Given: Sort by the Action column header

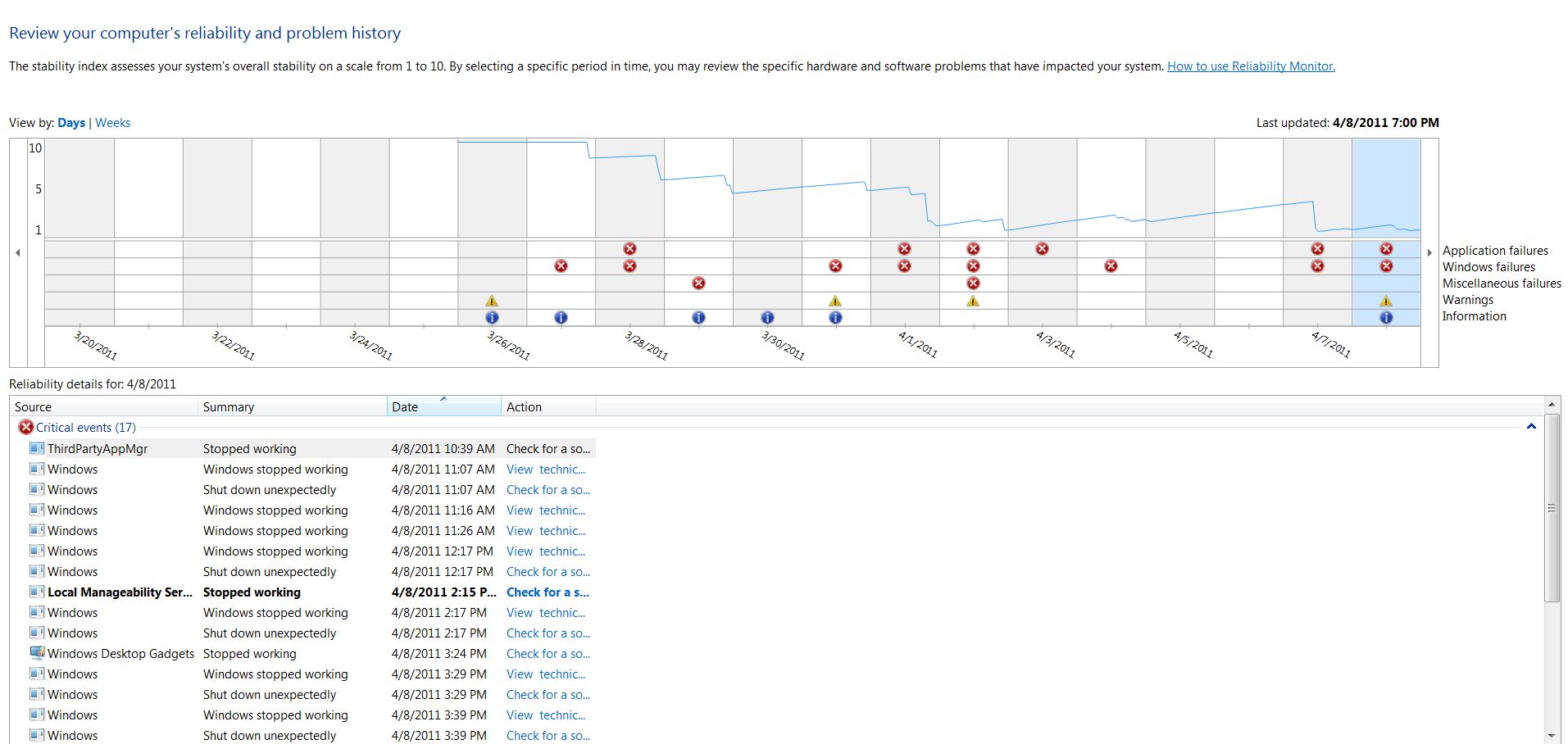Looking at the screenshot, I should tap(548, 406).
